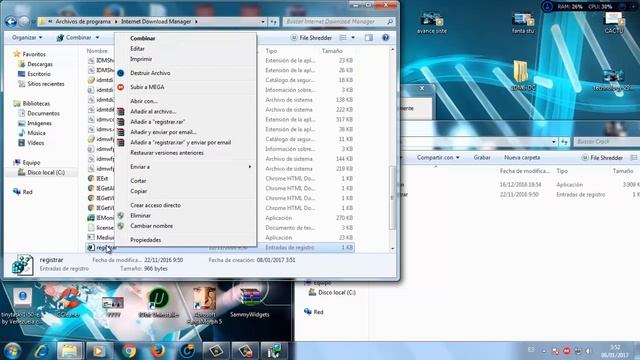Click the blue Destruir Archivo icon
640x360 pixels.
click(x=121, y=73)
